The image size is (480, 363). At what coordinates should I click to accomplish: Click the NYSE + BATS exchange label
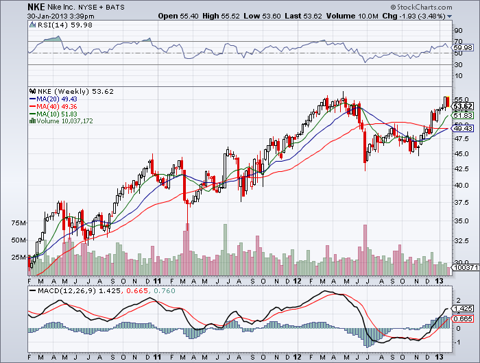[101, 7]
